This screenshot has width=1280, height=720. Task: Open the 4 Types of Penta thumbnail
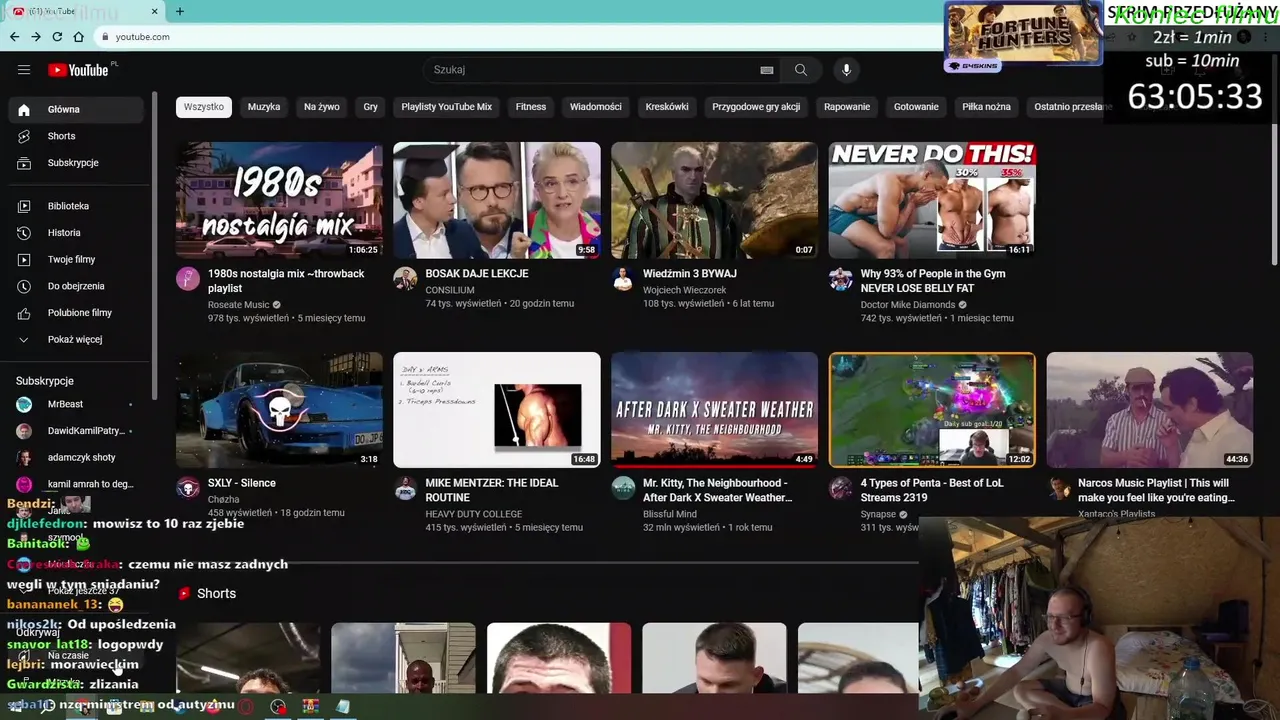pyautogui.click(x=932, y=410)
